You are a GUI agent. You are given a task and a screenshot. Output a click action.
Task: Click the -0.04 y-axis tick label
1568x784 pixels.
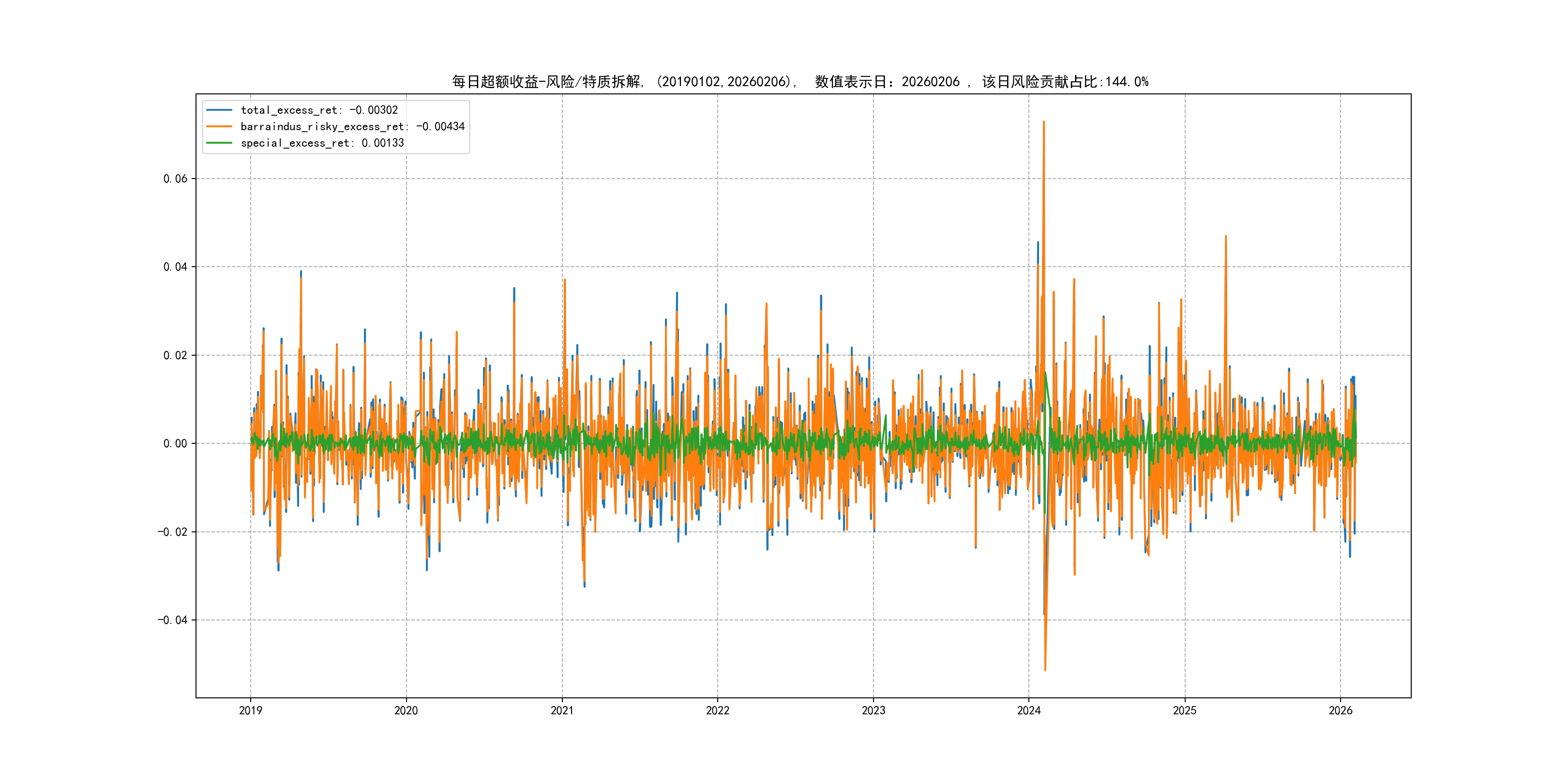[x=173, y=620]
